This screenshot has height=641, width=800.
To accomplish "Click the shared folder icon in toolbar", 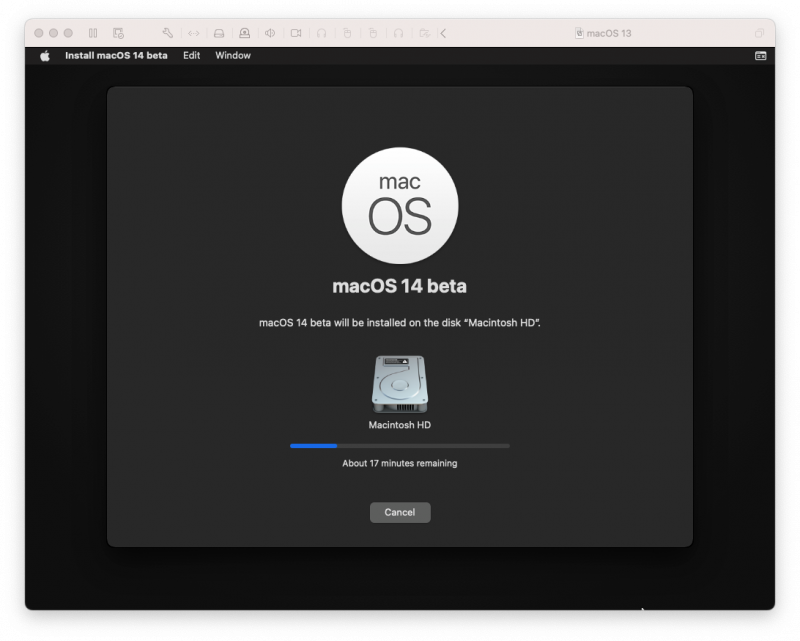I will 424,33.
